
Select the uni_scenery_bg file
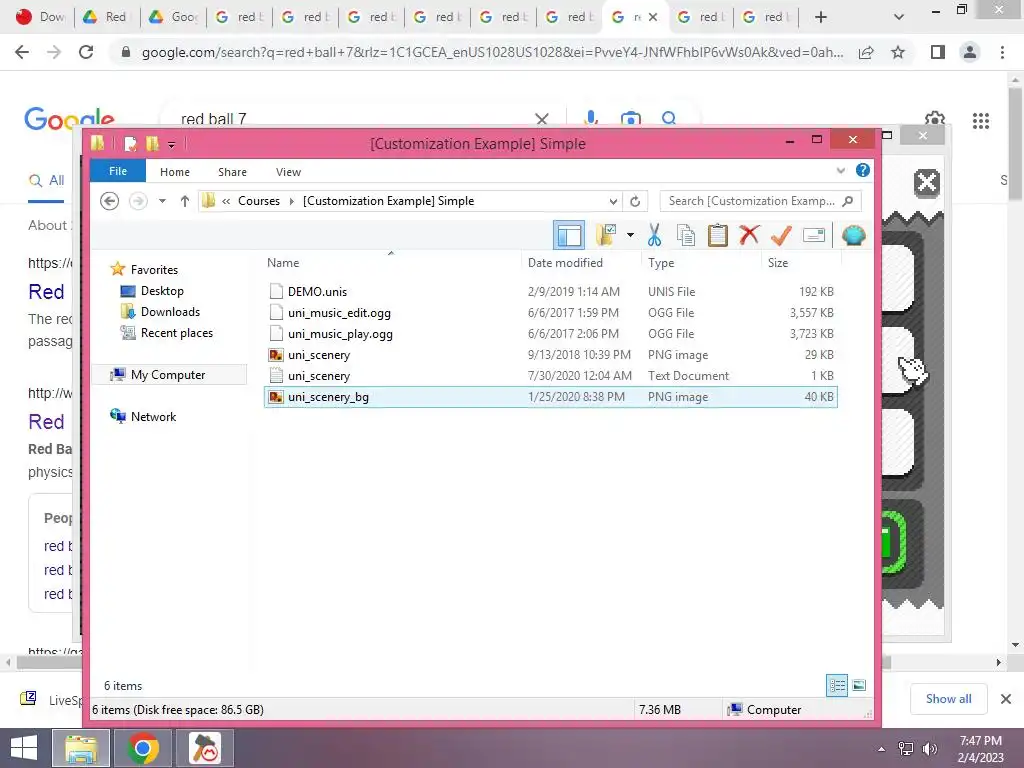(x=551, y=396)
